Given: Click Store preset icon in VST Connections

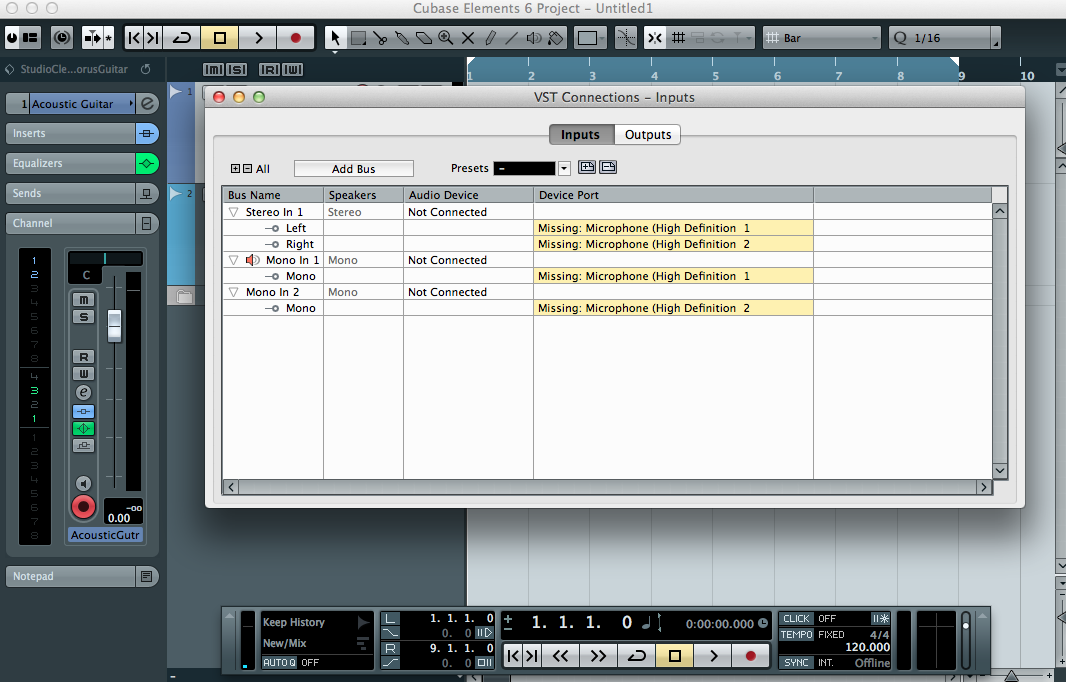Looking at the screenshot, I should pyautogui.click(x=587, y=167).
